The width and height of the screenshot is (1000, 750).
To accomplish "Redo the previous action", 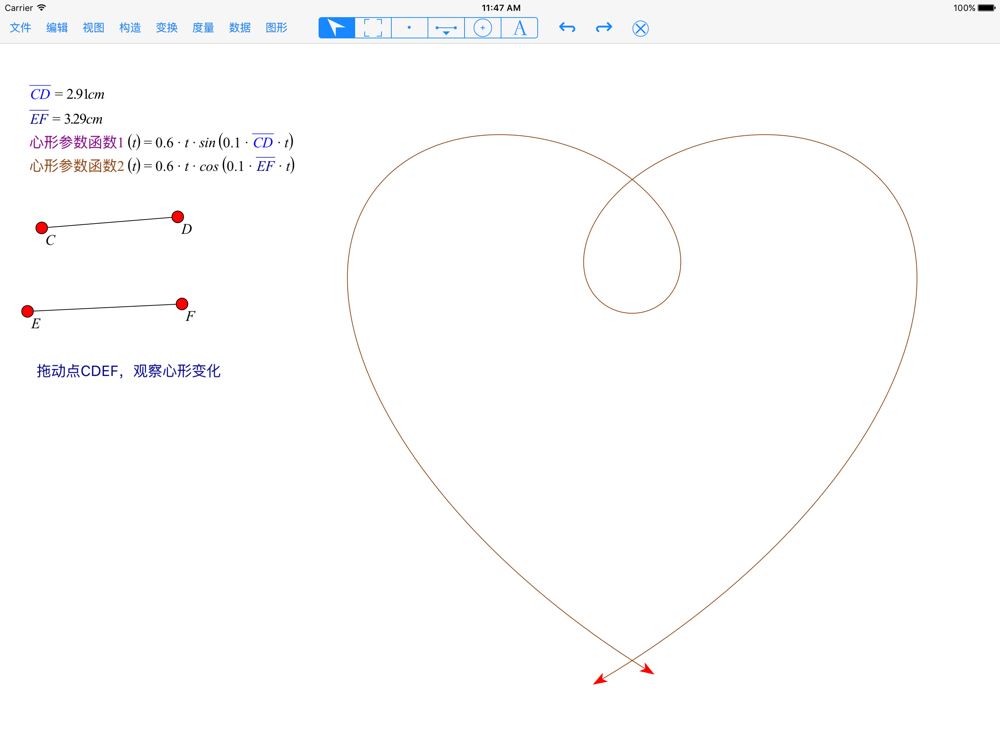I will (604, 28).
